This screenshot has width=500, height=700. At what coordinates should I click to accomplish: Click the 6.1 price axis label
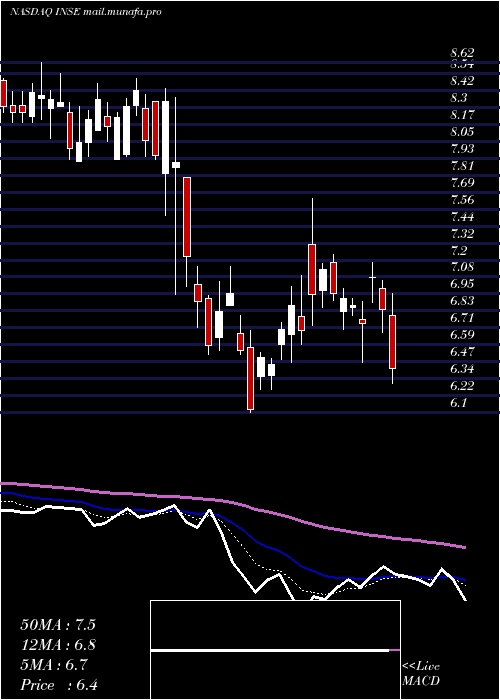[459, 403]
